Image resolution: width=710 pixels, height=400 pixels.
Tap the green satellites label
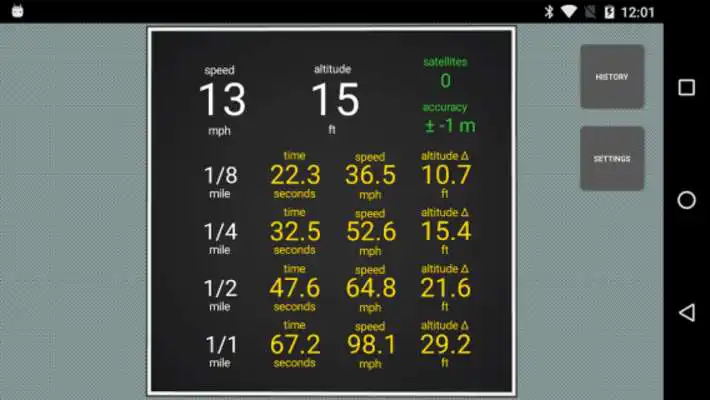(446, 62)
